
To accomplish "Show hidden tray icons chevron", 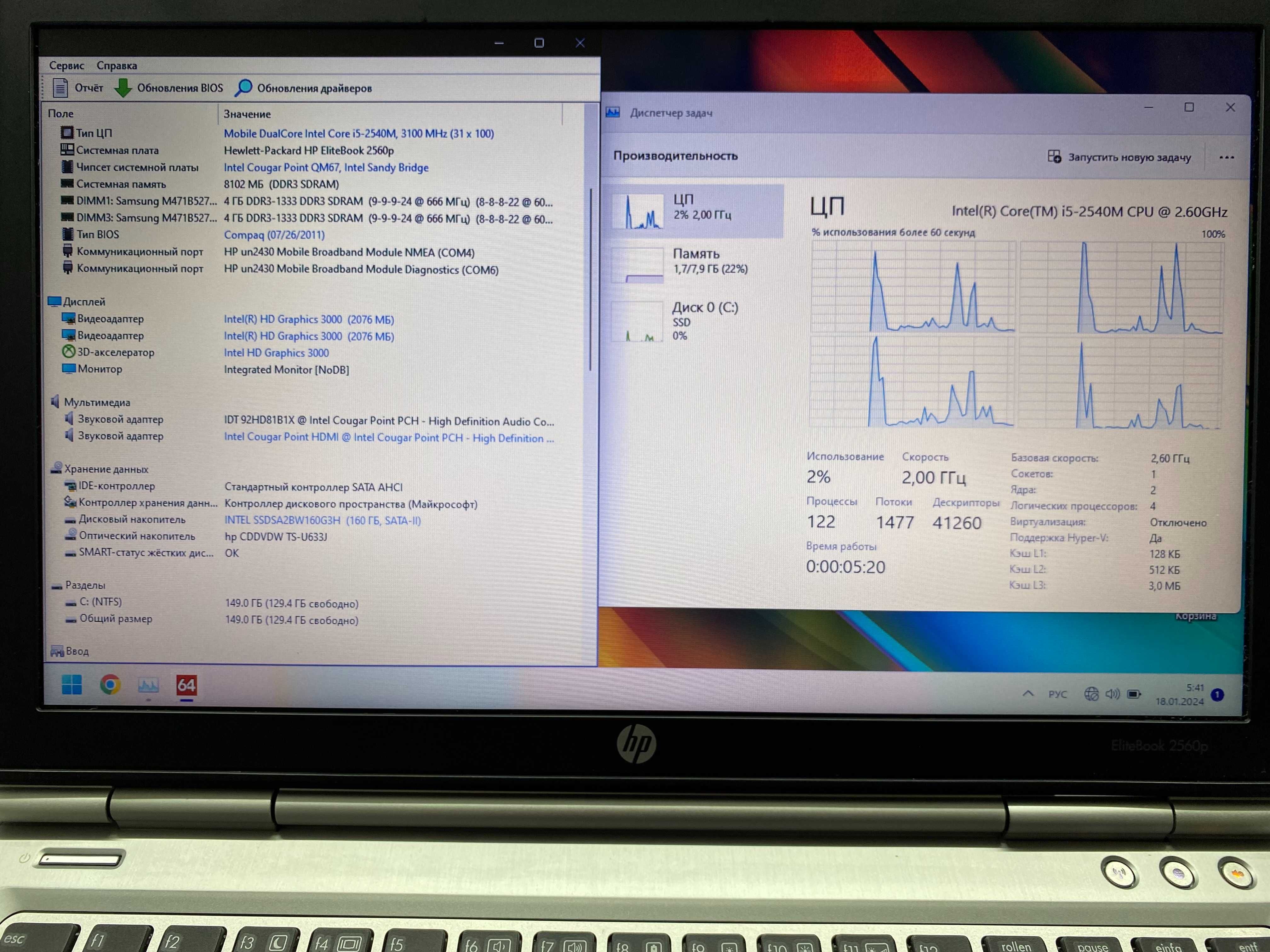I will (x=1028, y=693).
